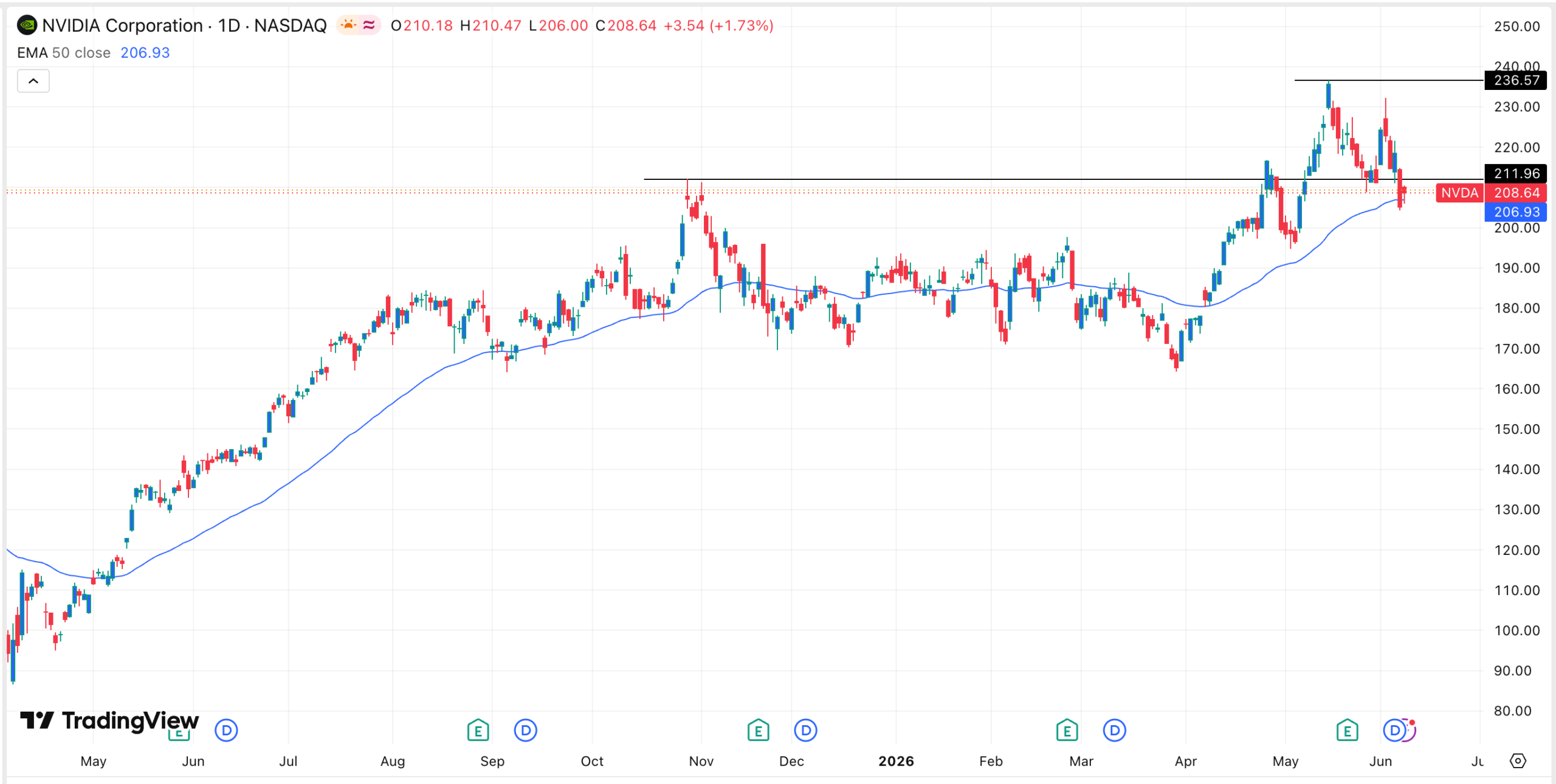Click the TradingView logo
Viewport: 1556px width, 784px height.
pos(109,721)
